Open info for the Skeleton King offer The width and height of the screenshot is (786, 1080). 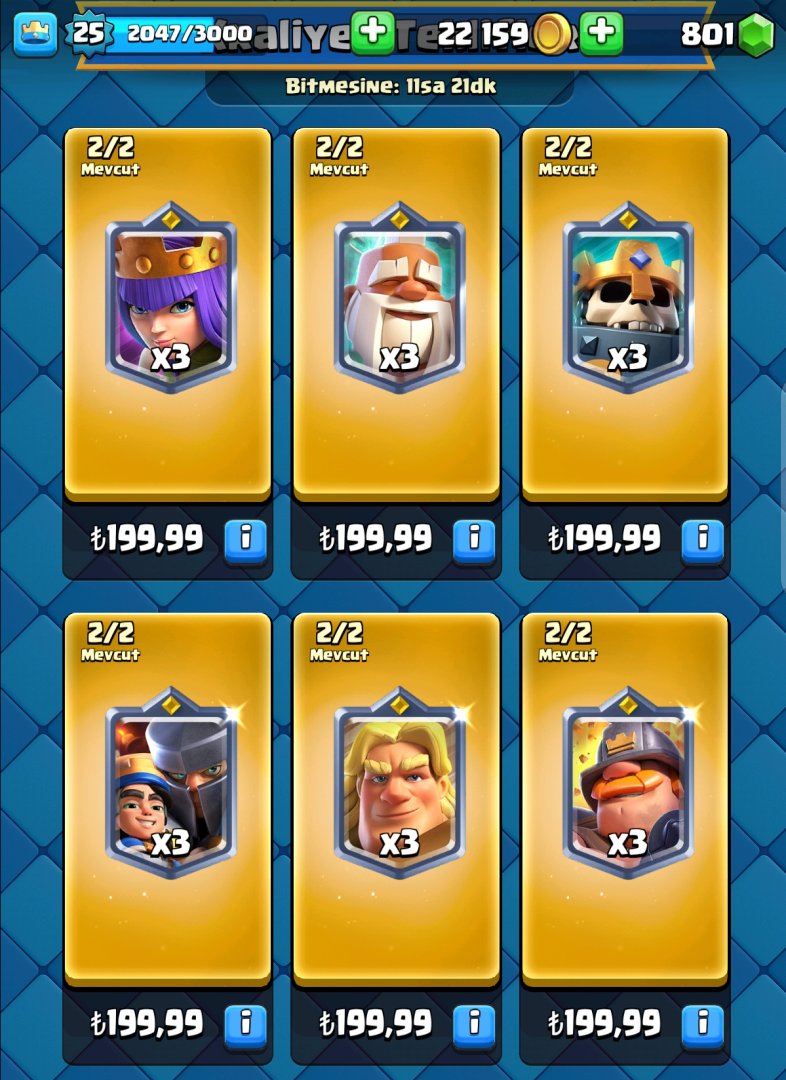703,539
